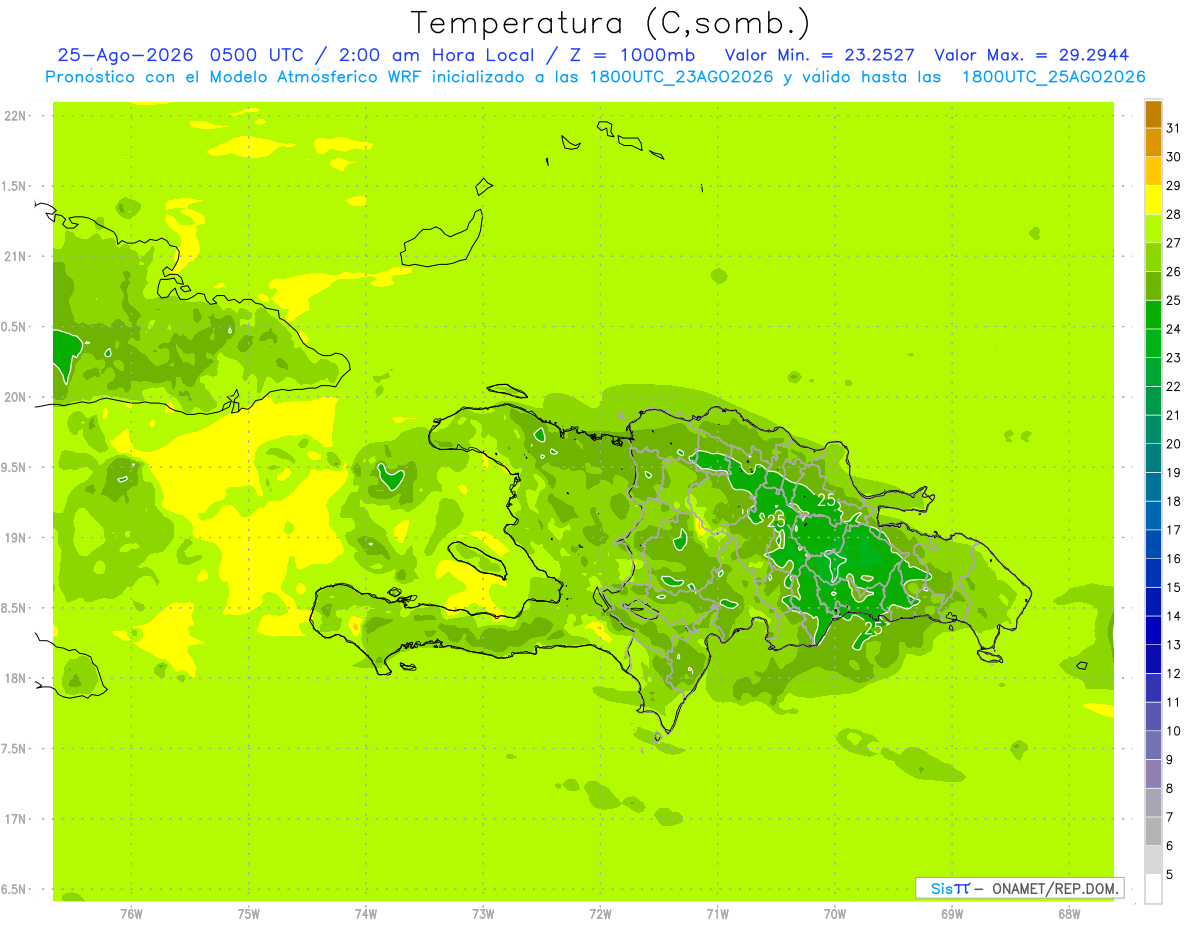Click the legend value "10"
The height and width of the screenshot is (927, 1200).
1174,731
